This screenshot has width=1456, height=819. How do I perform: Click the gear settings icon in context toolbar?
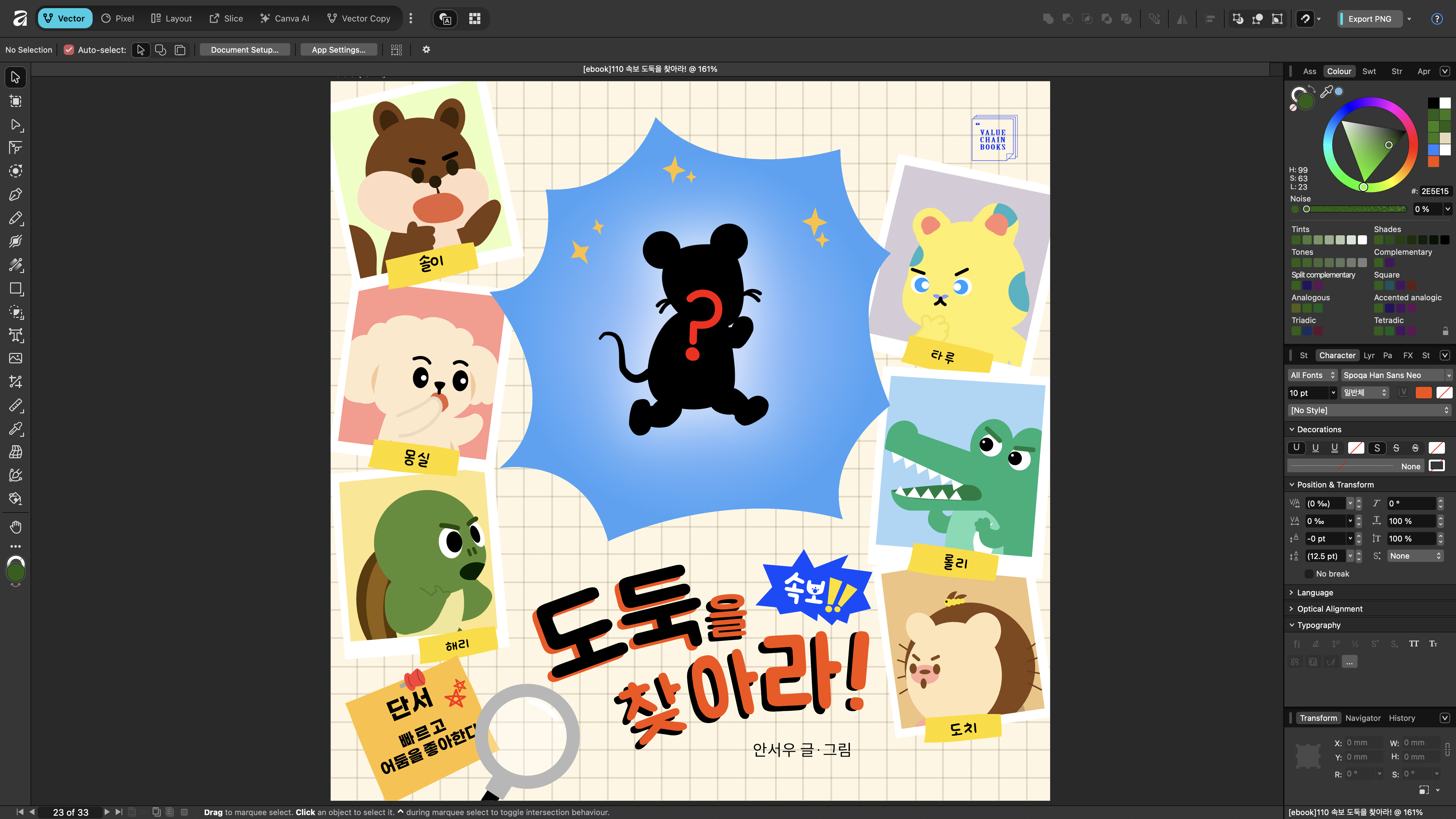pyautogui.click(x=426, y=50)
